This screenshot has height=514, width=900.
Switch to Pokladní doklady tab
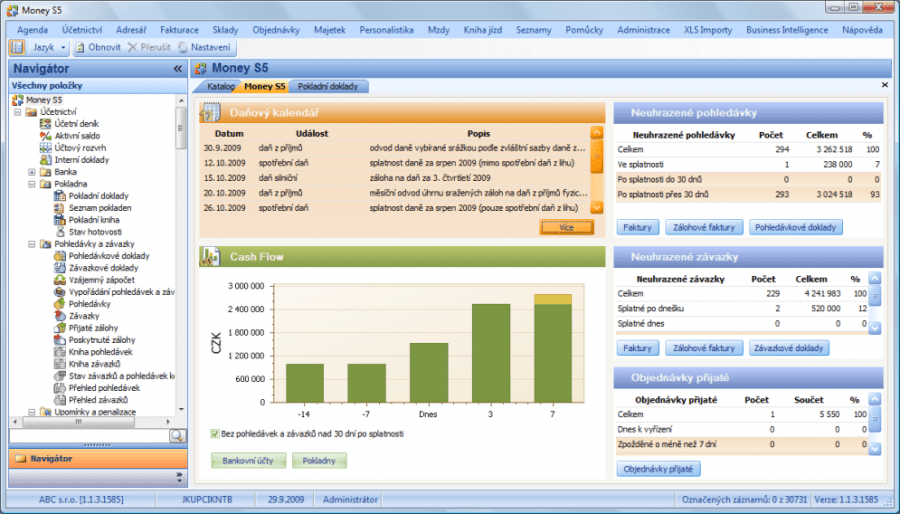click(x=329, y=86)
